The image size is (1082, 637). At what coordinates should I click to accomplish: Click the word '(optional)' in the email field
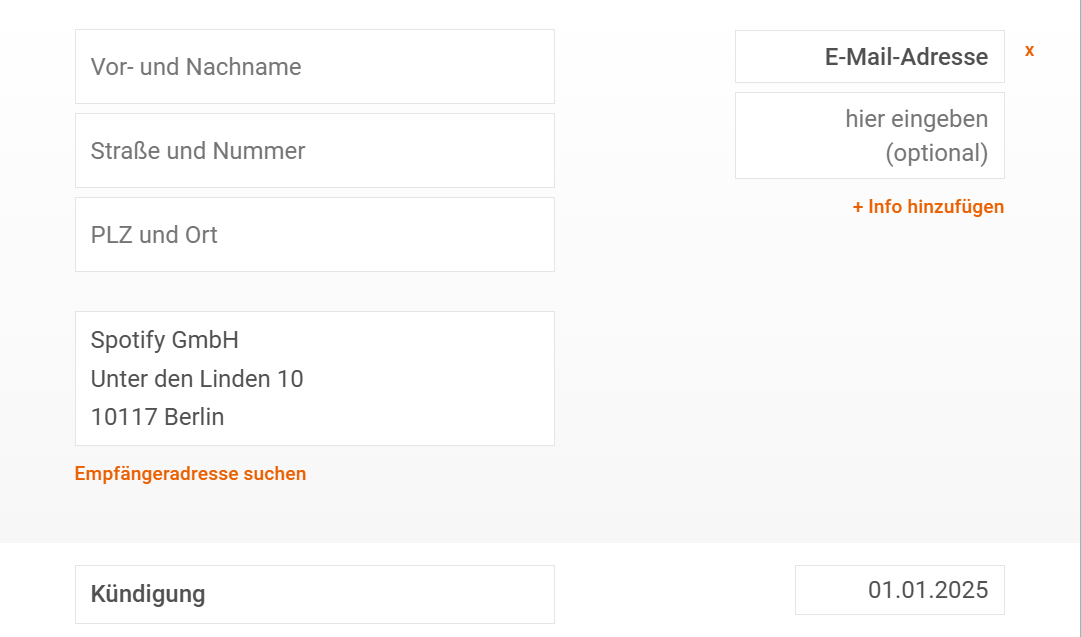[x=936, y=153]
